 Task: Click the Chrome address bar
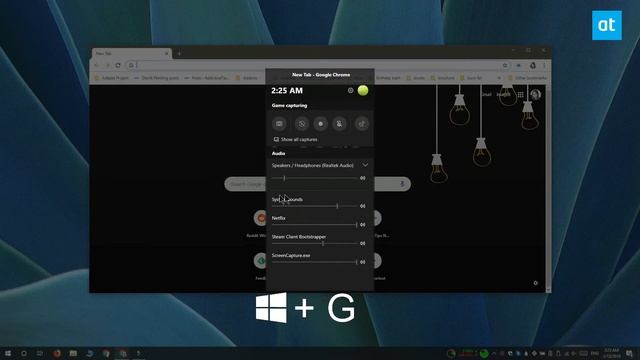[x=318, y=65]
